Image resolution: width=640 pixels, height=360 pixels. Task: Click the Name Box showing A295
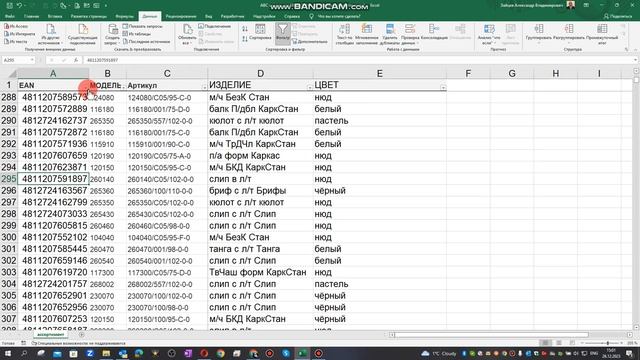[x=18, y=60]
